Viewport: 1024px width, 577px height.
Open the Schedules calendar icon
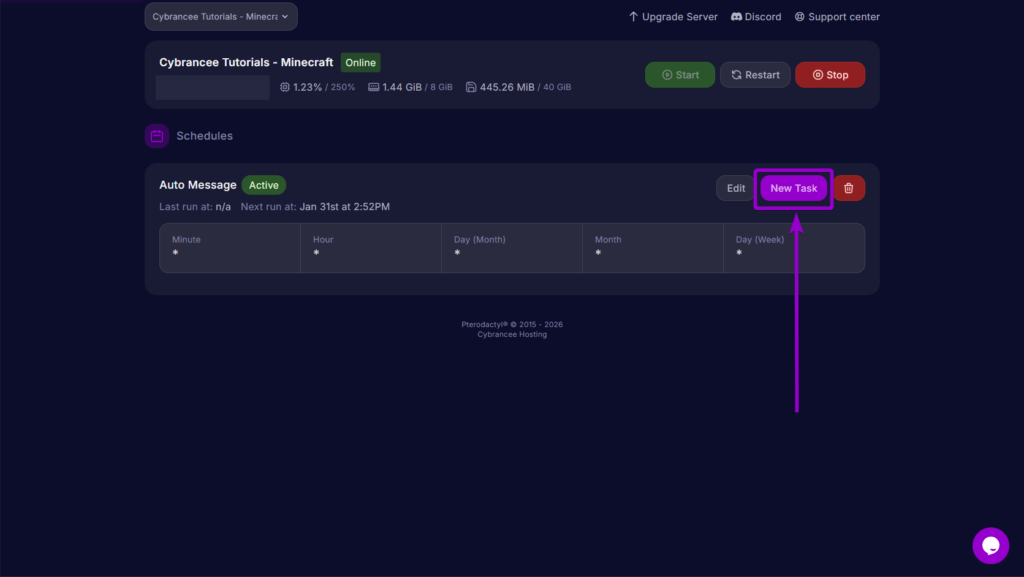[156, 135]
